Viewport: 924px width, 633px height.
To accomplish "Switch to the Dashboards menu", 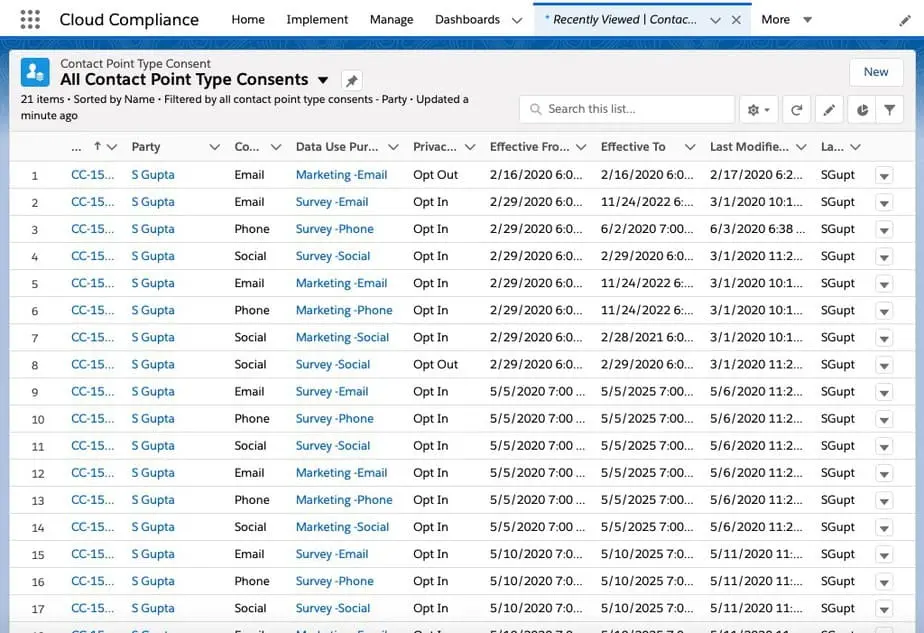I will pyautogui.click(x=467, y=18).
